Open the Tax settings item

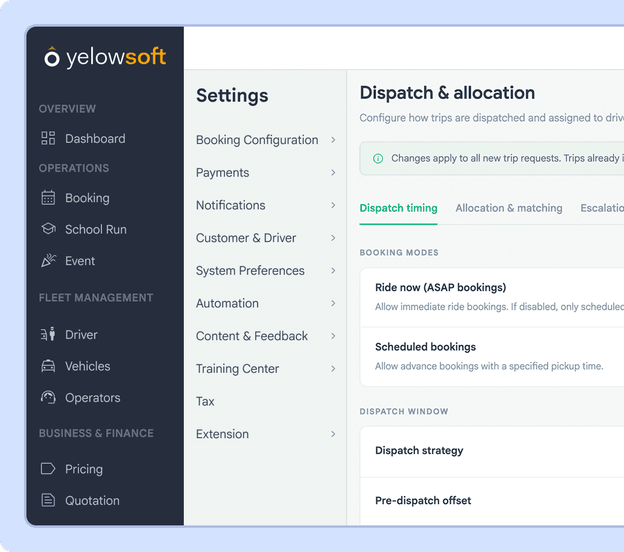tap(205, 401)
